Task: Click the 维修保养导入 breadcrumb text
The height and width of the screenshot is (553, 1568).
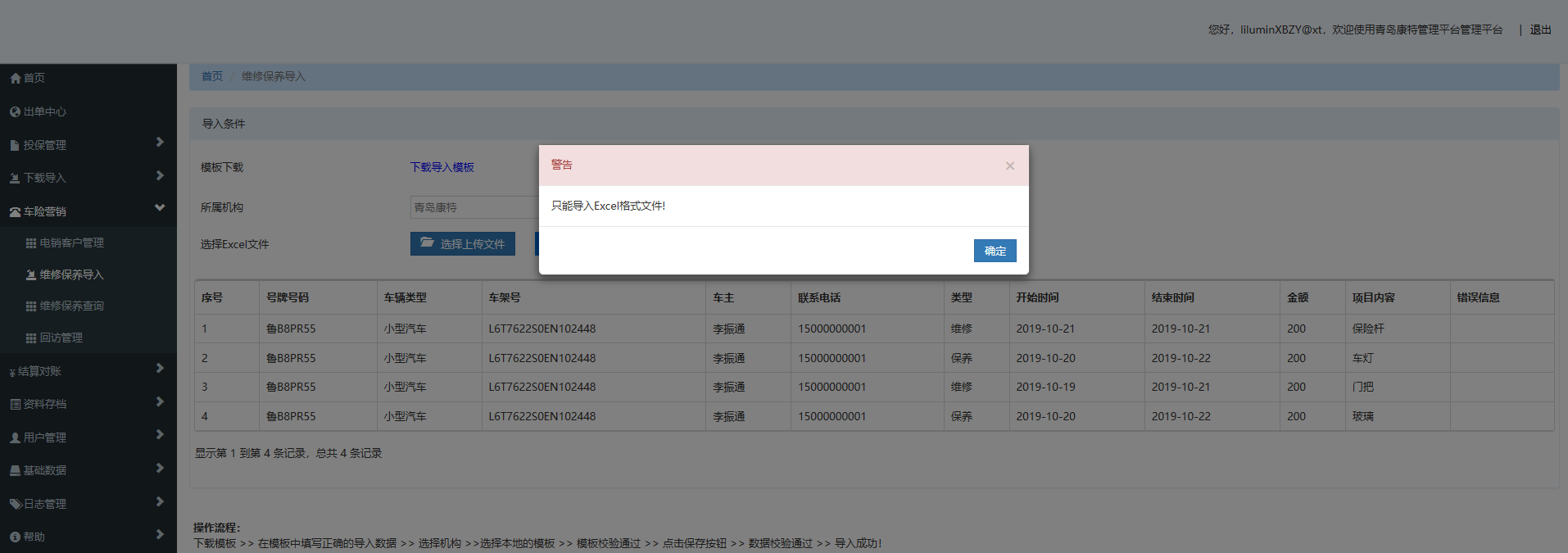Action: pos(274,76)
